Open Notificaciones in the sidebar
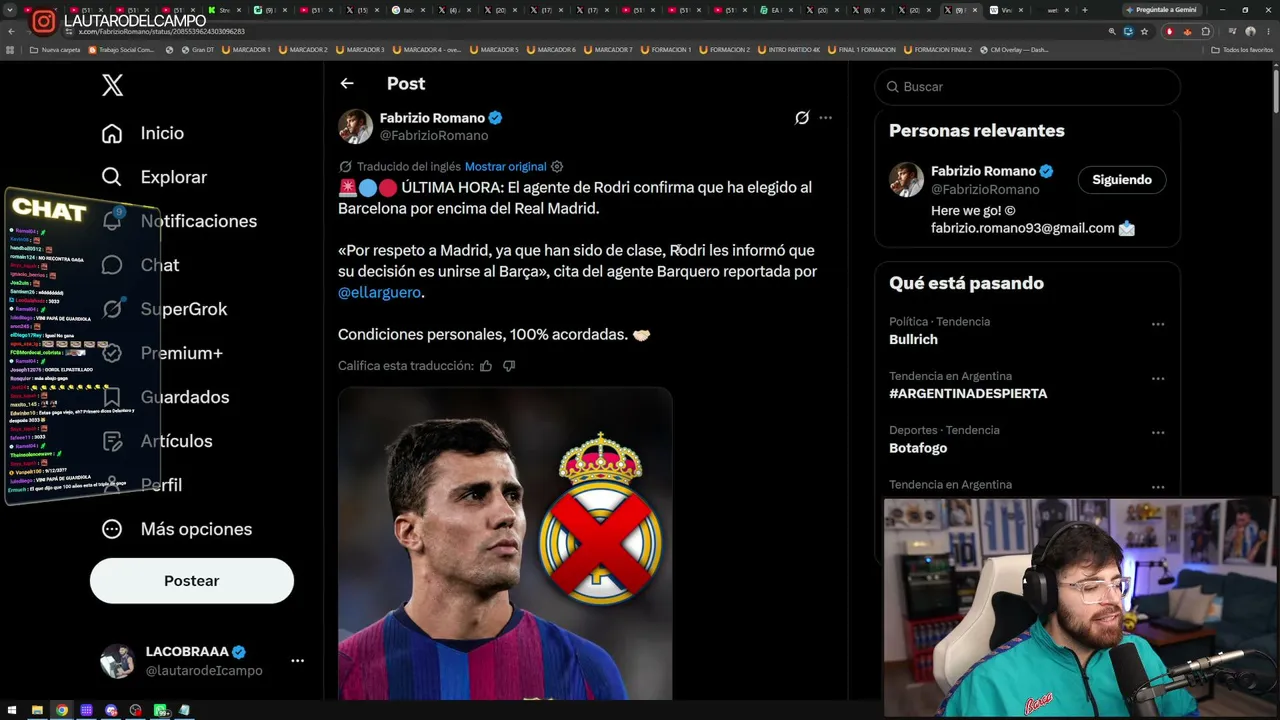The image size is (1280, 720). [x=179, y=221]
